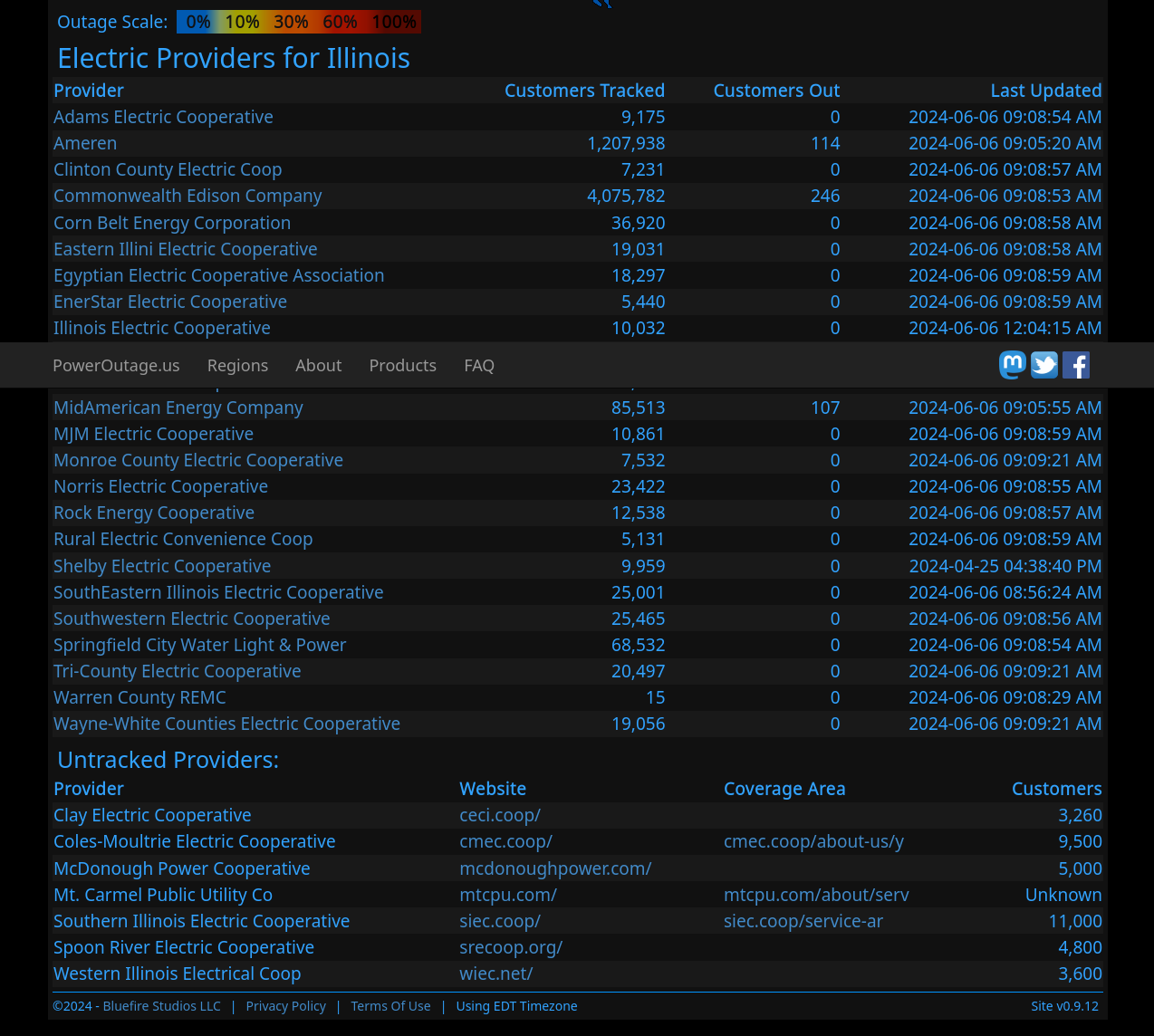Screen dimensions: 1154x1036
Task: Select Southern Illinois Electric Cooperative
Action: (202, 921)
